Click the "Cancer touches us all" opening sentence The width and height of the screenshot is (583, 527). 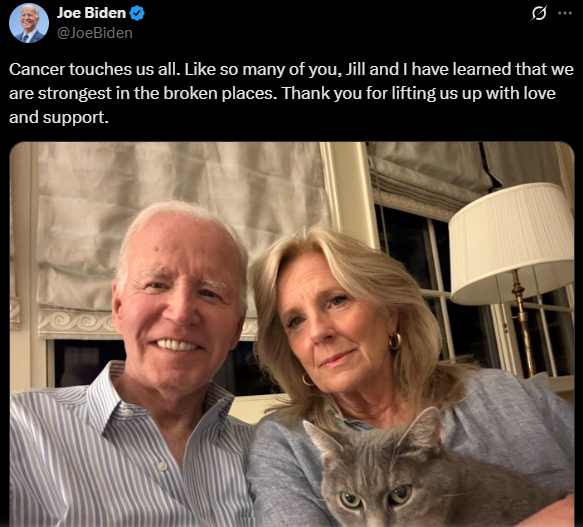[x=95, y=69]
